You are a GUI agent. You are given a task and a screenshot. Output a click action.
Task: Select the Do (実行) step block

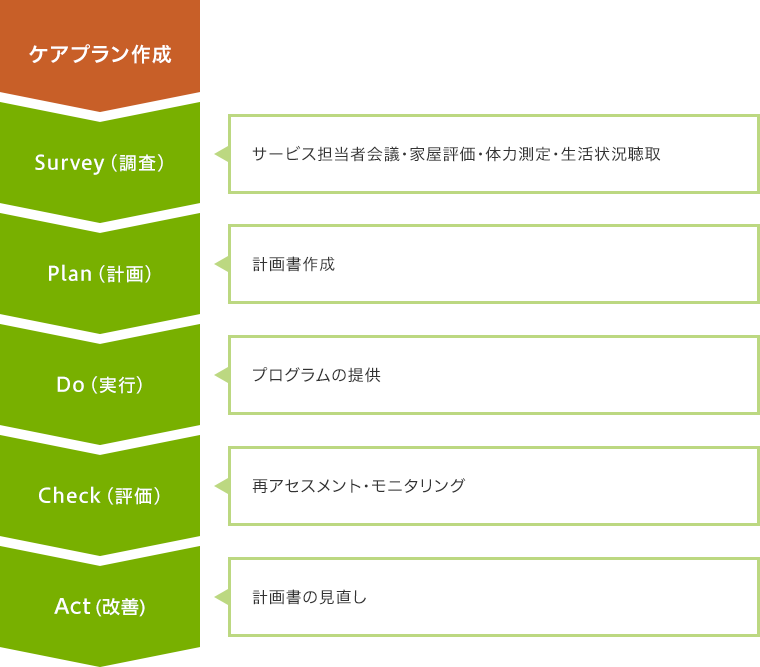(x=100, y=384)
